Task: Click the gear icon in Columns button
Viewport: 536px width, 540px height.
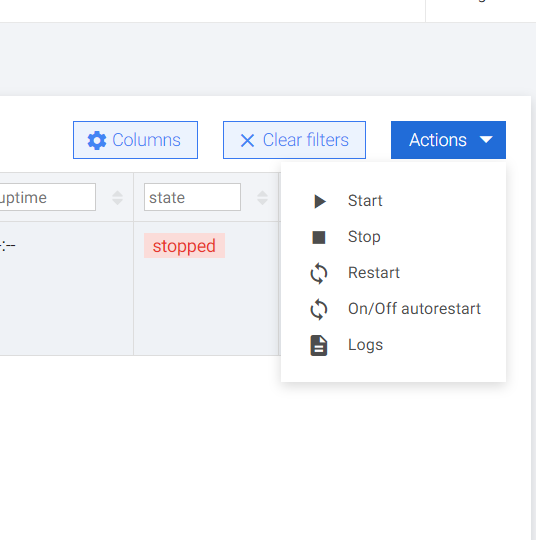Action: pos(97,140)
